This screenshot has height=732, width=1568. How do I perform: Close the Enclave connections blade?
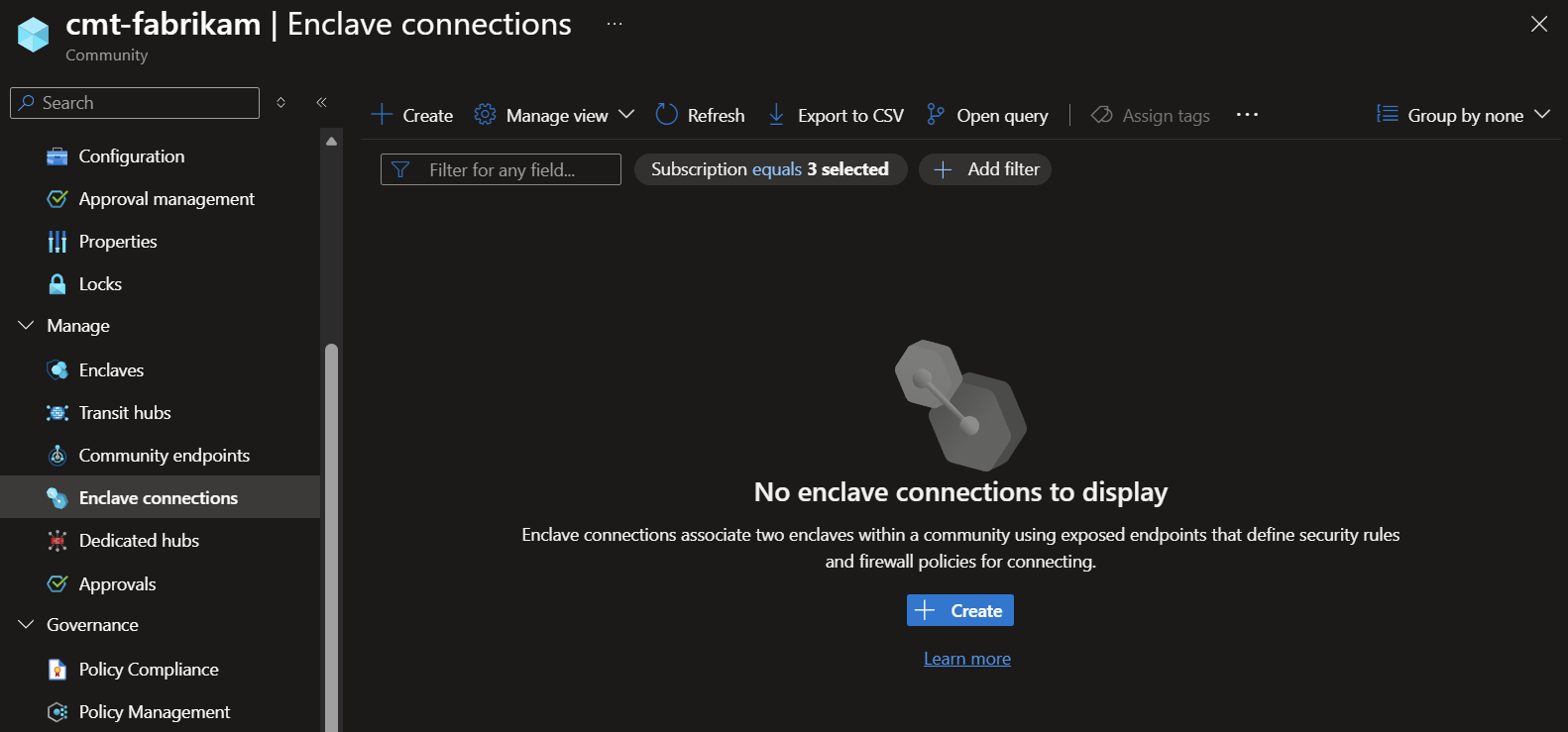1539,24
